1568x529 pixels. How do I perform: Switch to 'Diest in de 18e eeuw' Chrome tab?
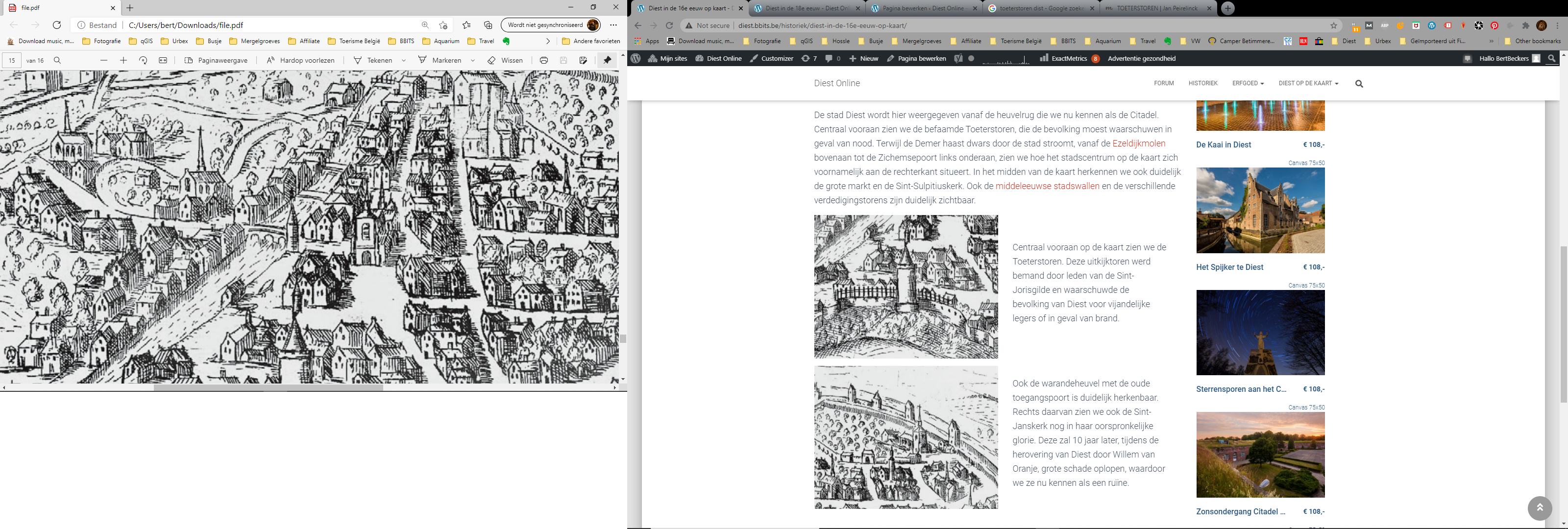click(807, 8)
